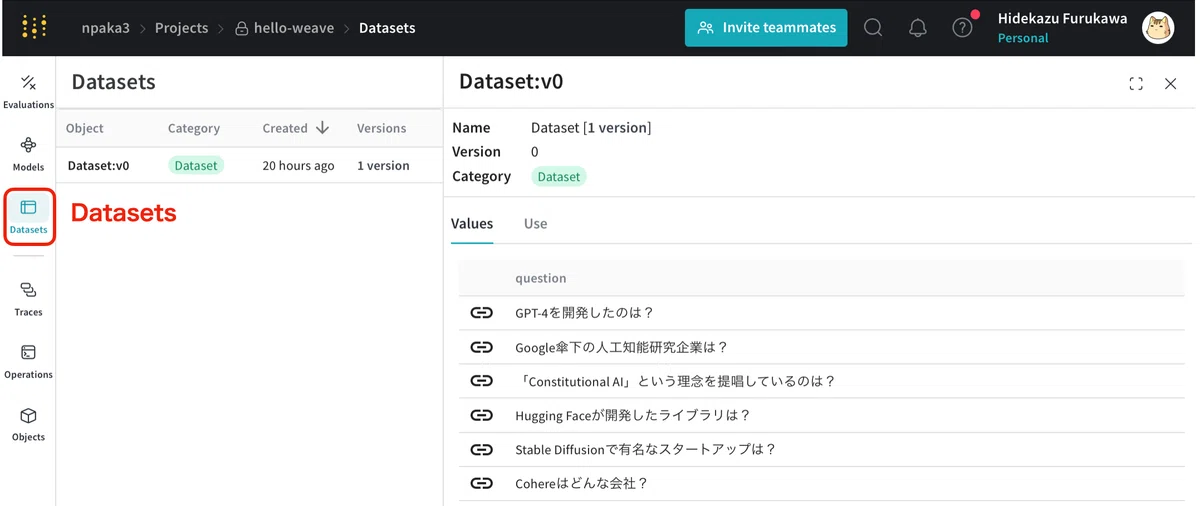The height and width of the screenshot is (506, 1200).
Task: Select the Hugging Face question text
Action: (633, 415)
